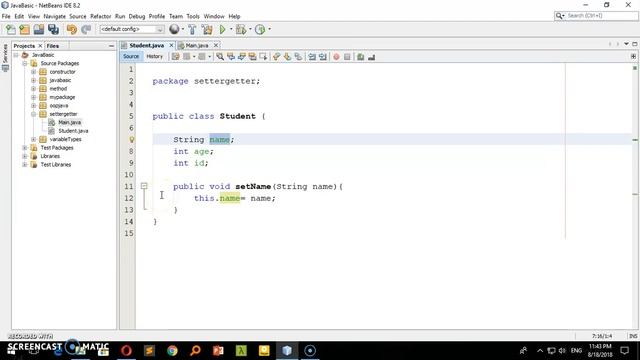The image size is (640, 360).
Task: Click the Debug Project toolbar icon
Action: [x=241, y=29]
